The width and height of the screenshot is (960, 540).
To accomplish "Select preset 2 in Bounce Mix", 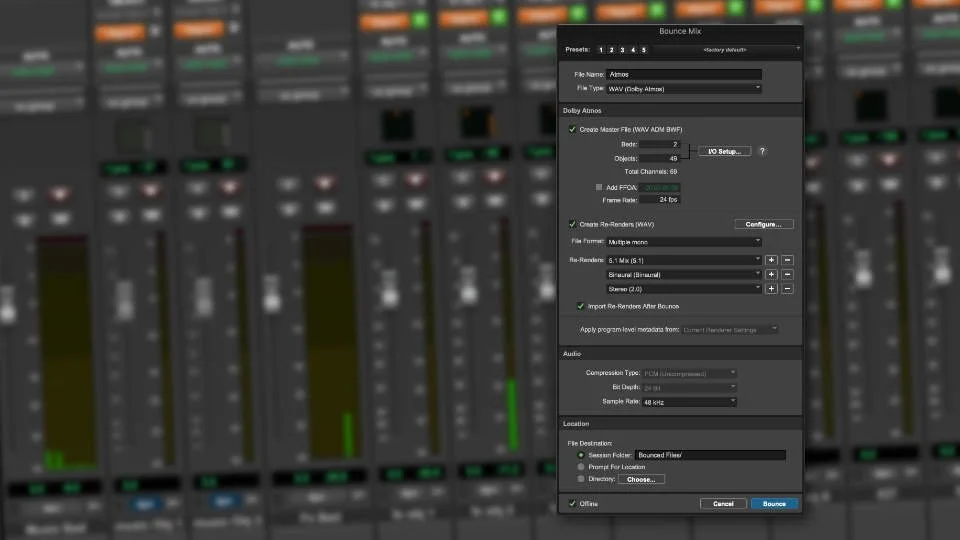I will click(x=611, y=50).
